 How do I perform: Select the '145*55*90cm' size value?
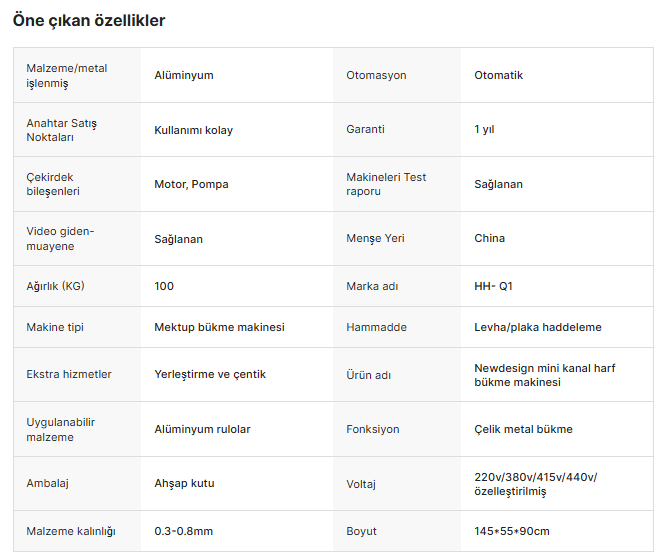pos(512,531)
